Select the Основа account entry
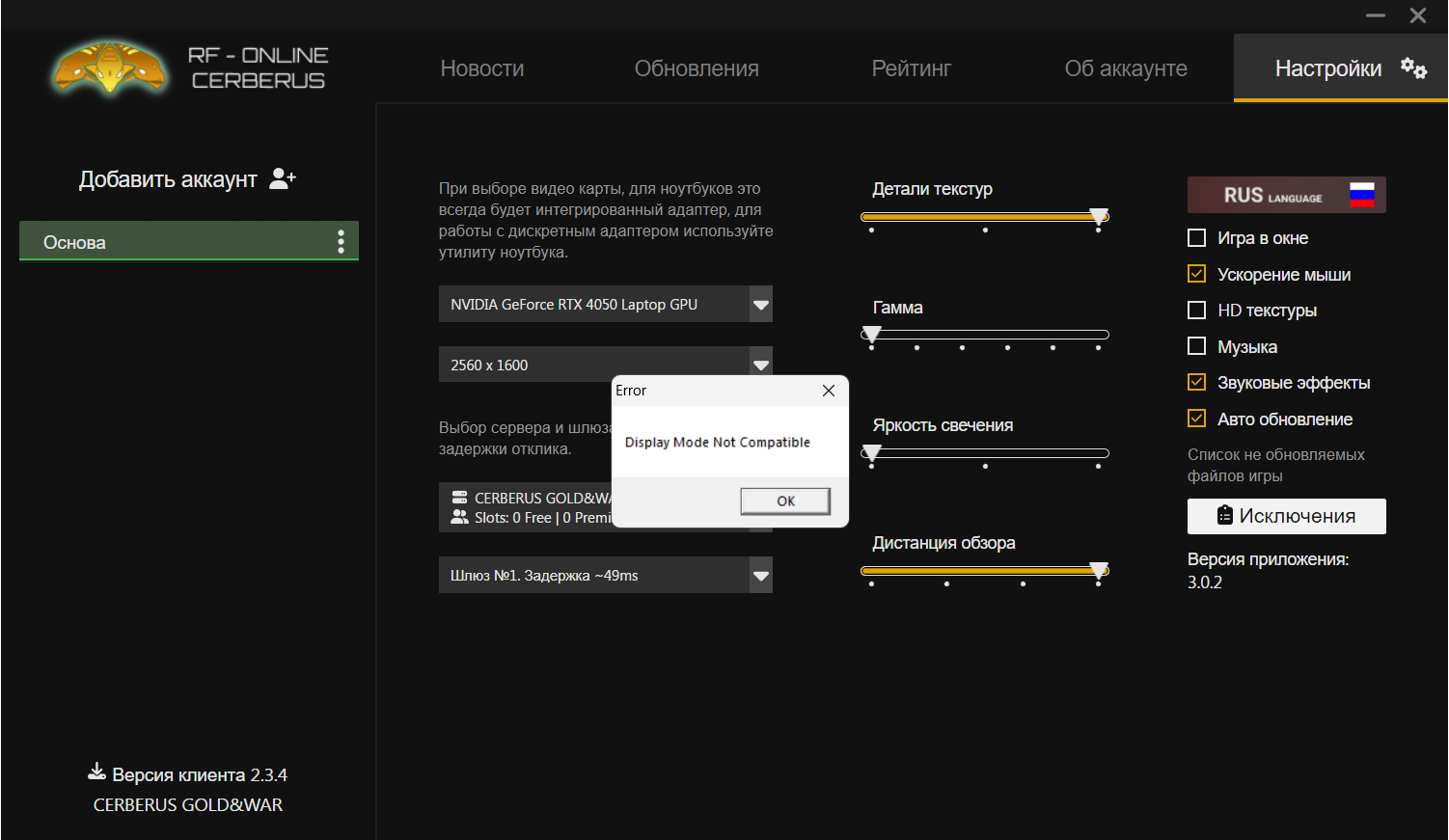Image resolution: width=1449 pixels, height=840 pixels. pos(174,242)
